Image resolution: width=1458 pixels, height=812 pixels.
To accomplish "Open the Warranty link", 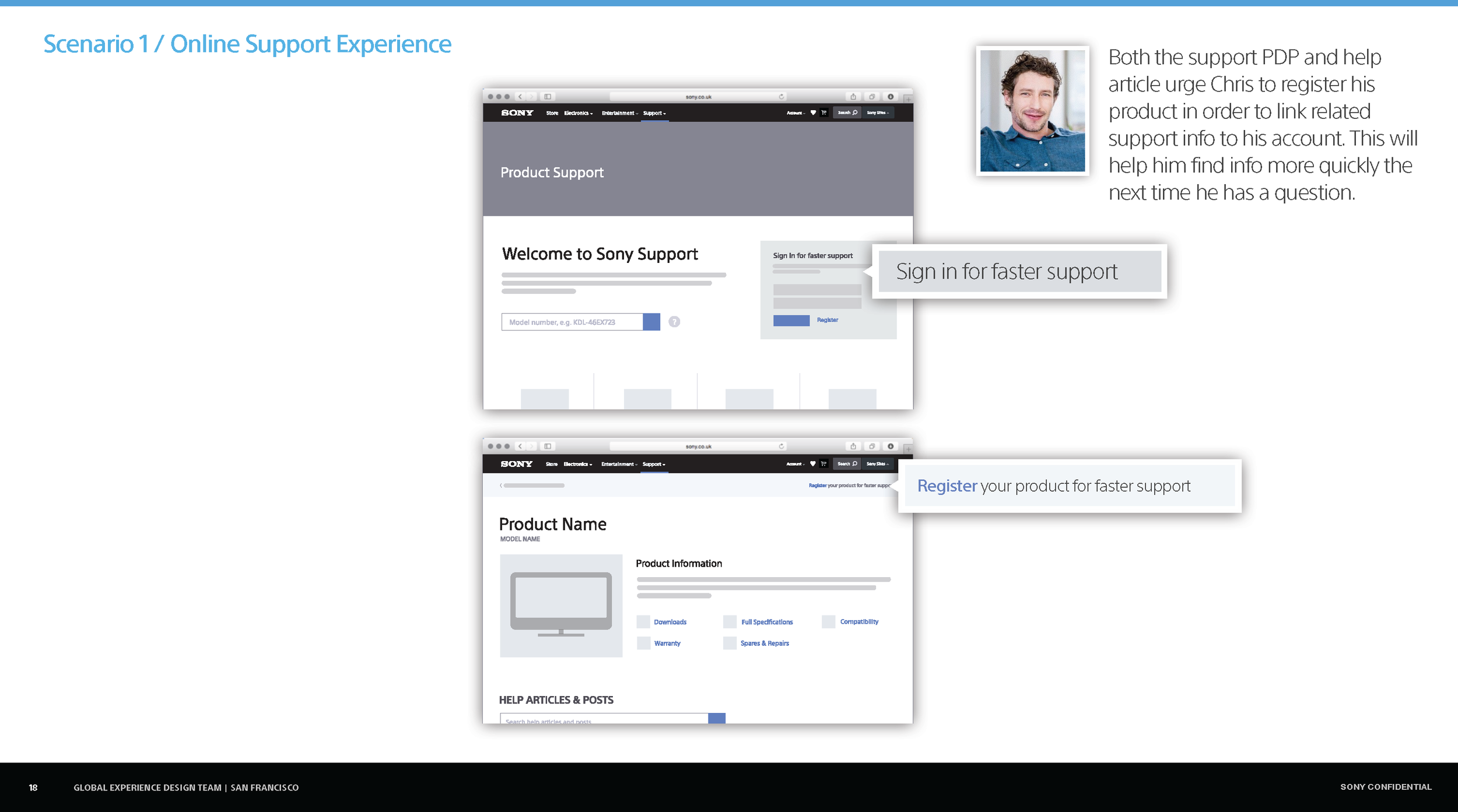I will [667, 643].
